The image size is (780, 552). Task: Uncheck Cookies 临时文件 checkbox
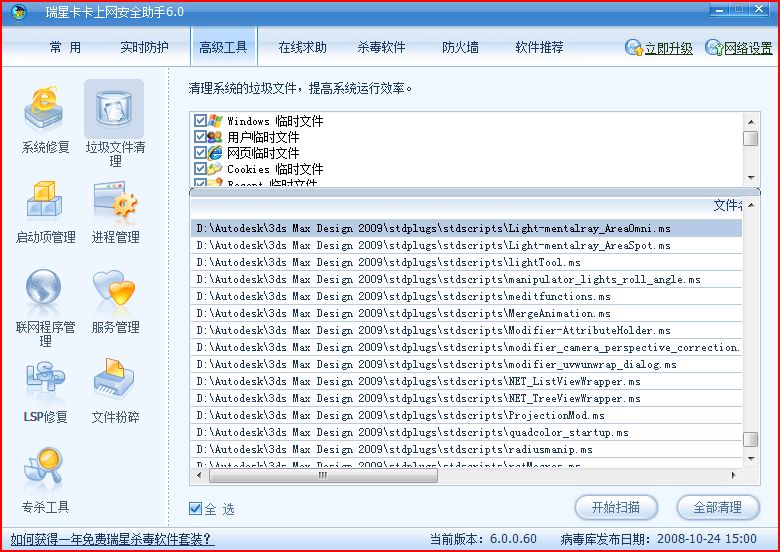click(x=200, y=168)
